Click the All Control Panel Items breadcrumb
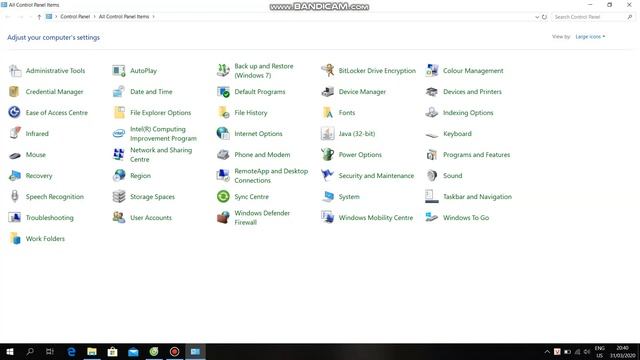This screenshot has width=640, height=360. 124,17
